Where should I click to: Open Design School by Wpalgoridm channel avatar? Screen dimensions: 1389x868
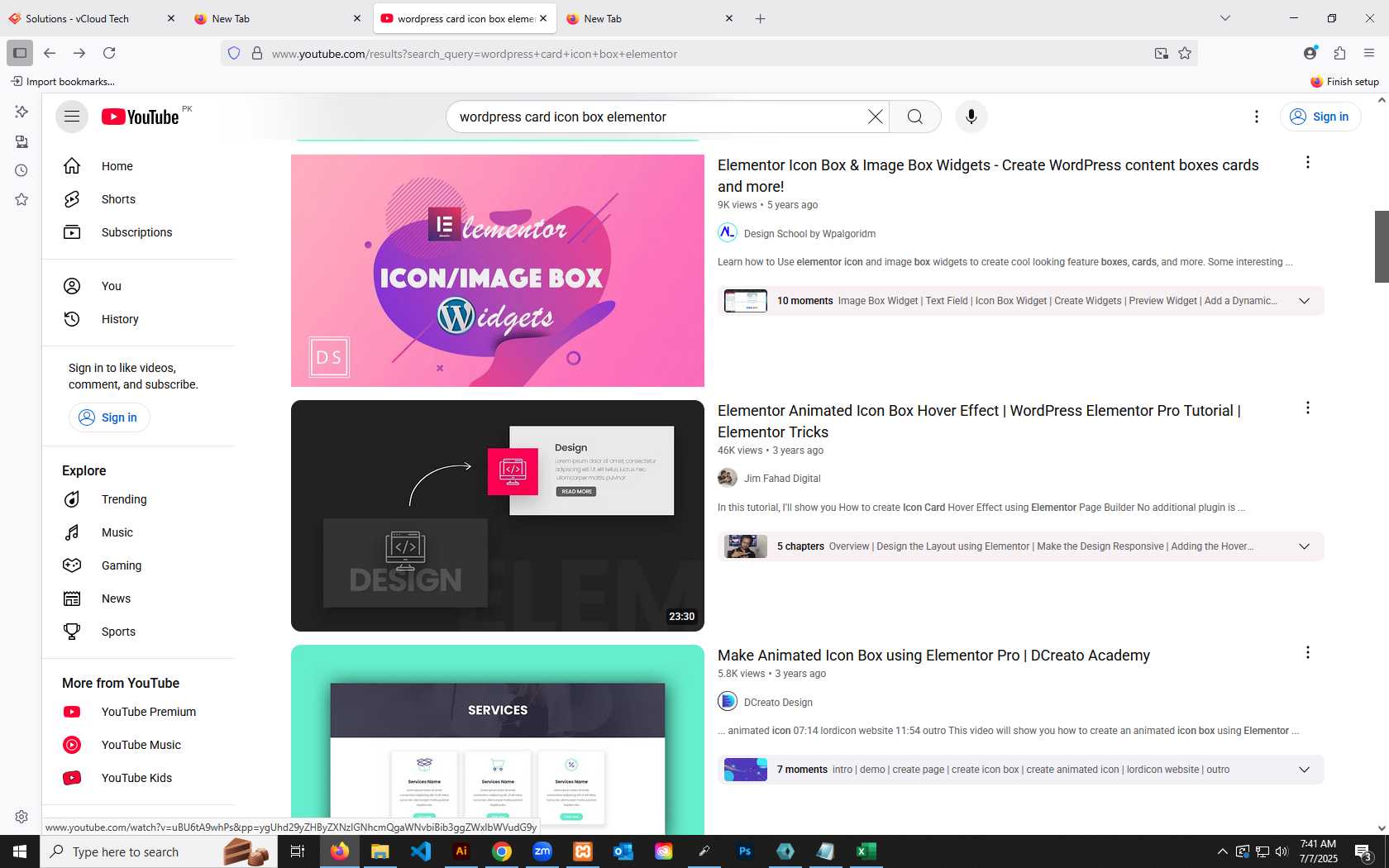point(728,233)
